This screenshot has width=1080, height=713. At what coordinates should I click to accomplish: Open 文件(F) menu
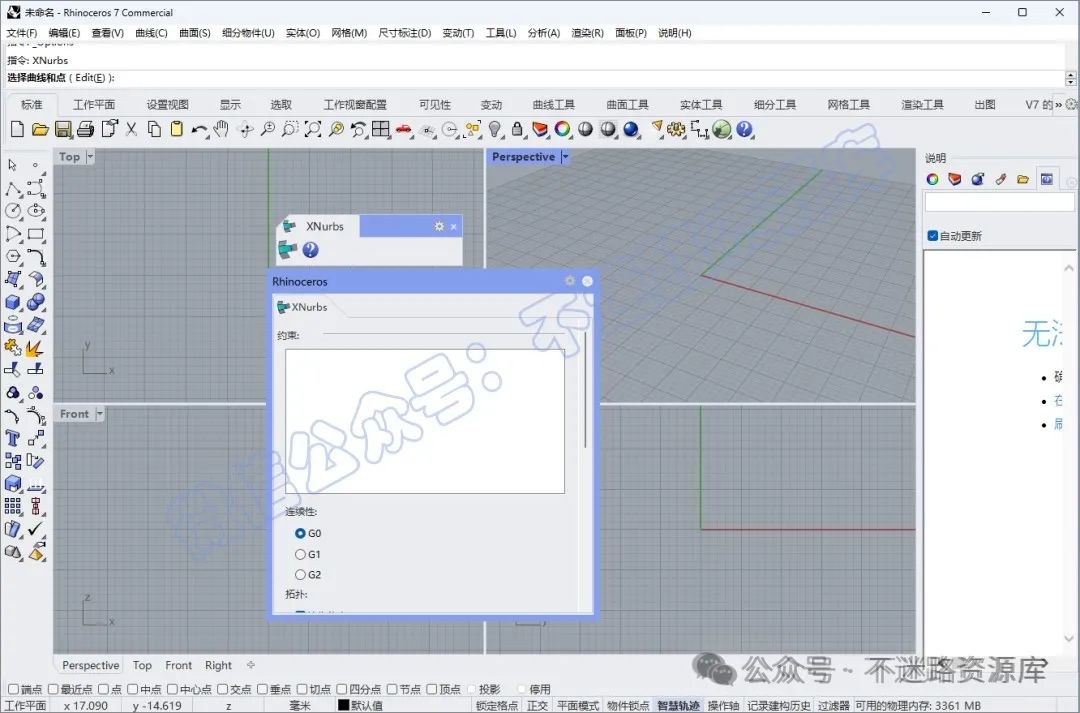22,33
